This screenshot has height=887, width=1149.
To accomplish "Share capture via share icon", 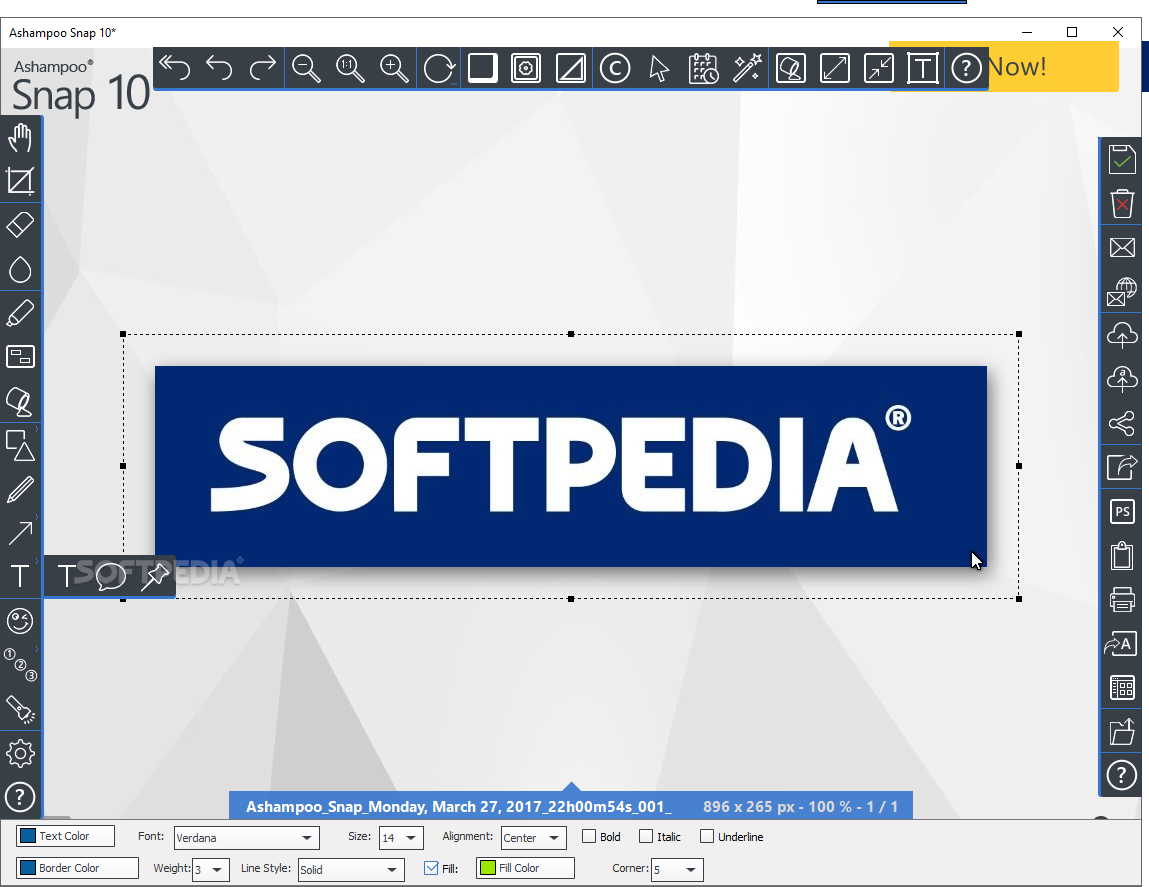I will click(1122, 423).
